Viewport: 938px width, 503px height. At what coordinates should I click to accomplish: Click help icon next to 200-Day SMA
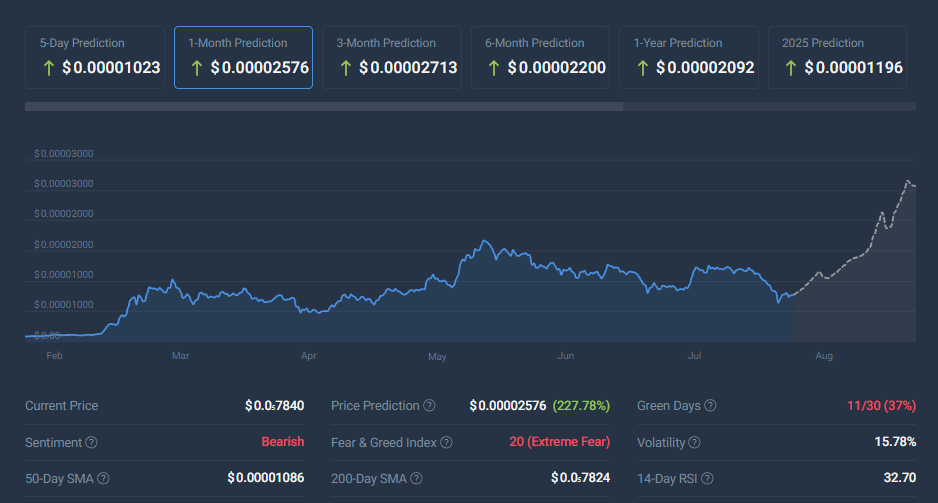pos(416,478)
